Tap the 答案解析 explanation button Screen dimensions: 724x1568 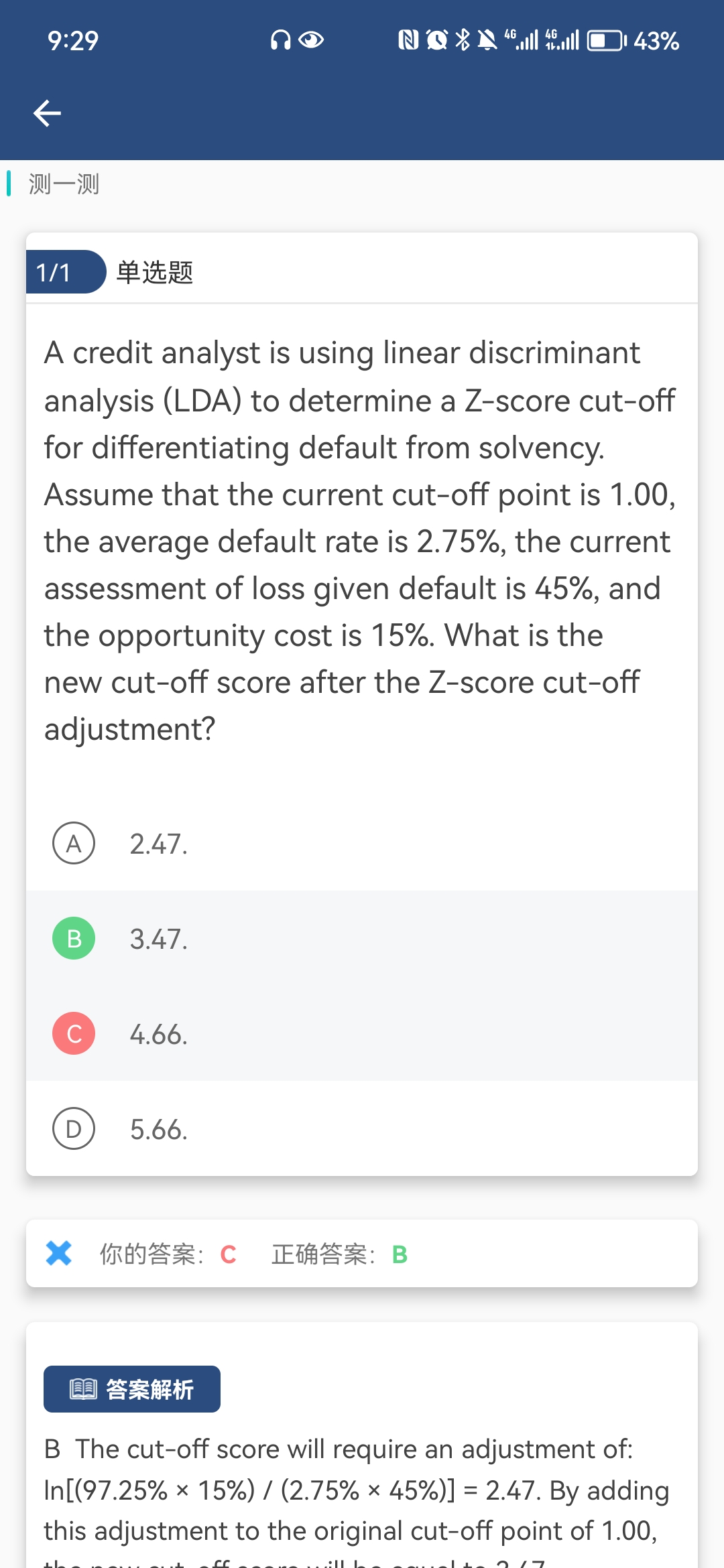tap(132, 1389)
